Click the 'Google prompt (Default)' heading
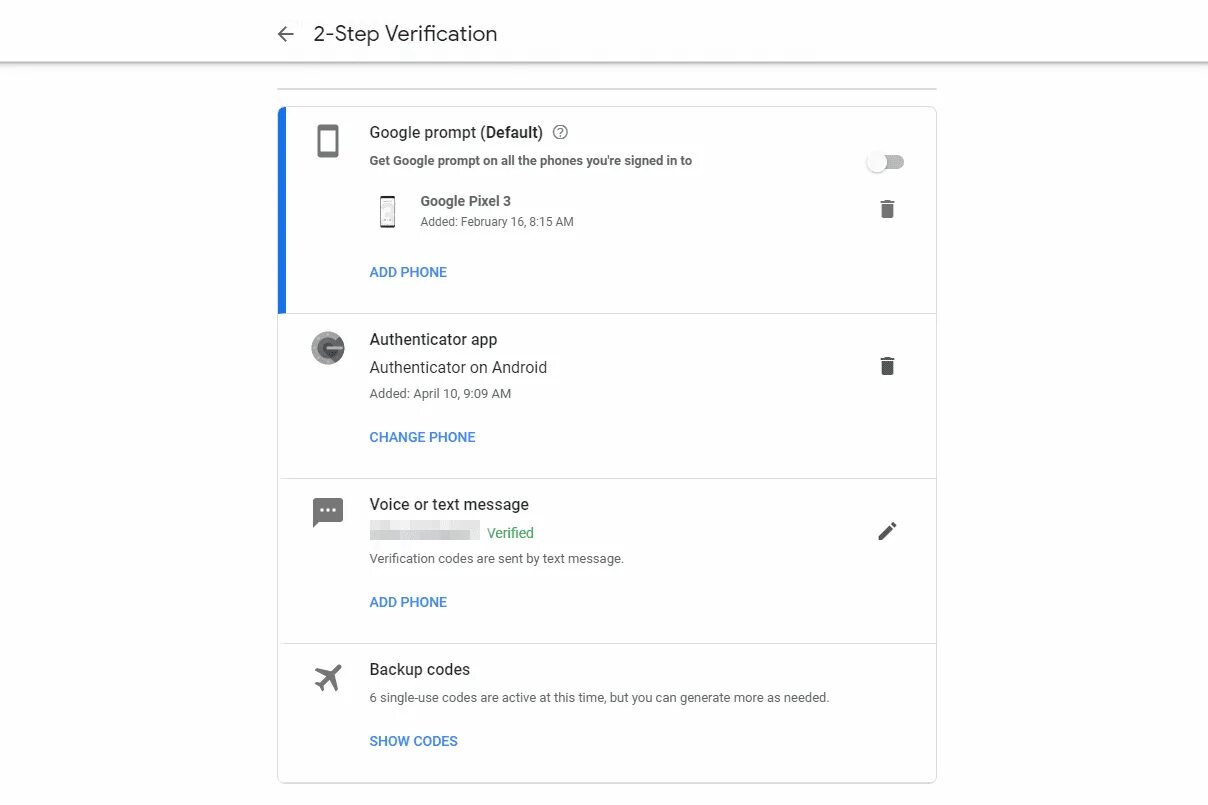Viewport: 1208px width, 805px height. point(456,132)
